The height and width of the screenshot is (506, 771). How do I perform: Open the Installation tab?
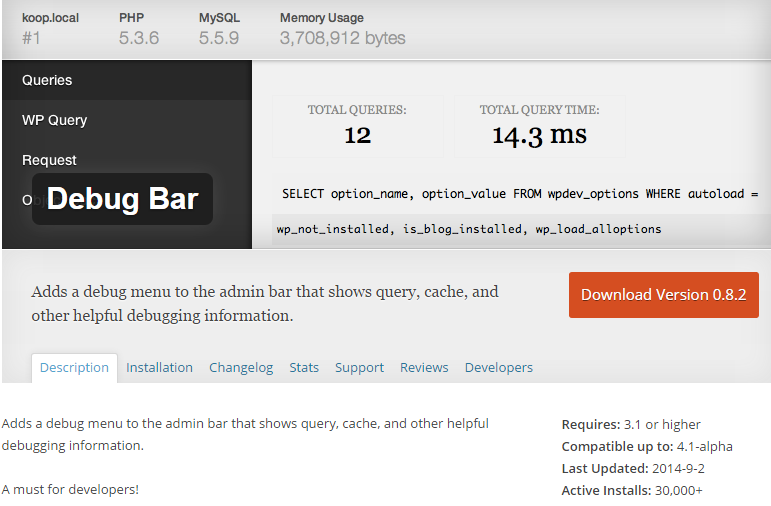point(159,368)
